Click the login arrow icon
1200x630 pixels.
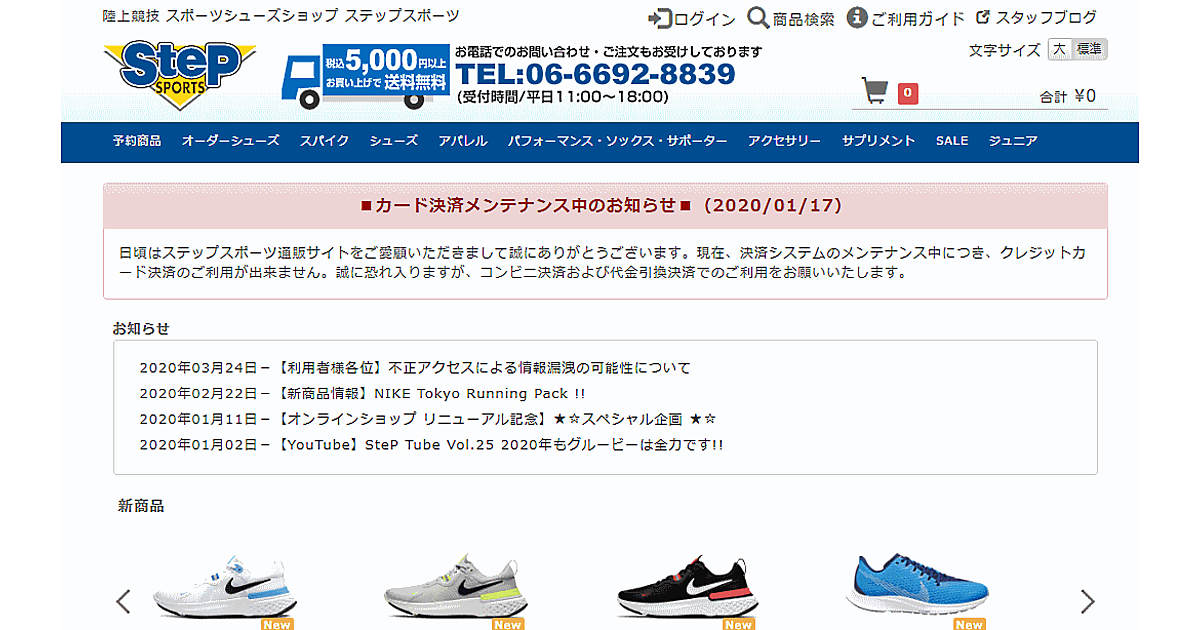pos(658,18)
